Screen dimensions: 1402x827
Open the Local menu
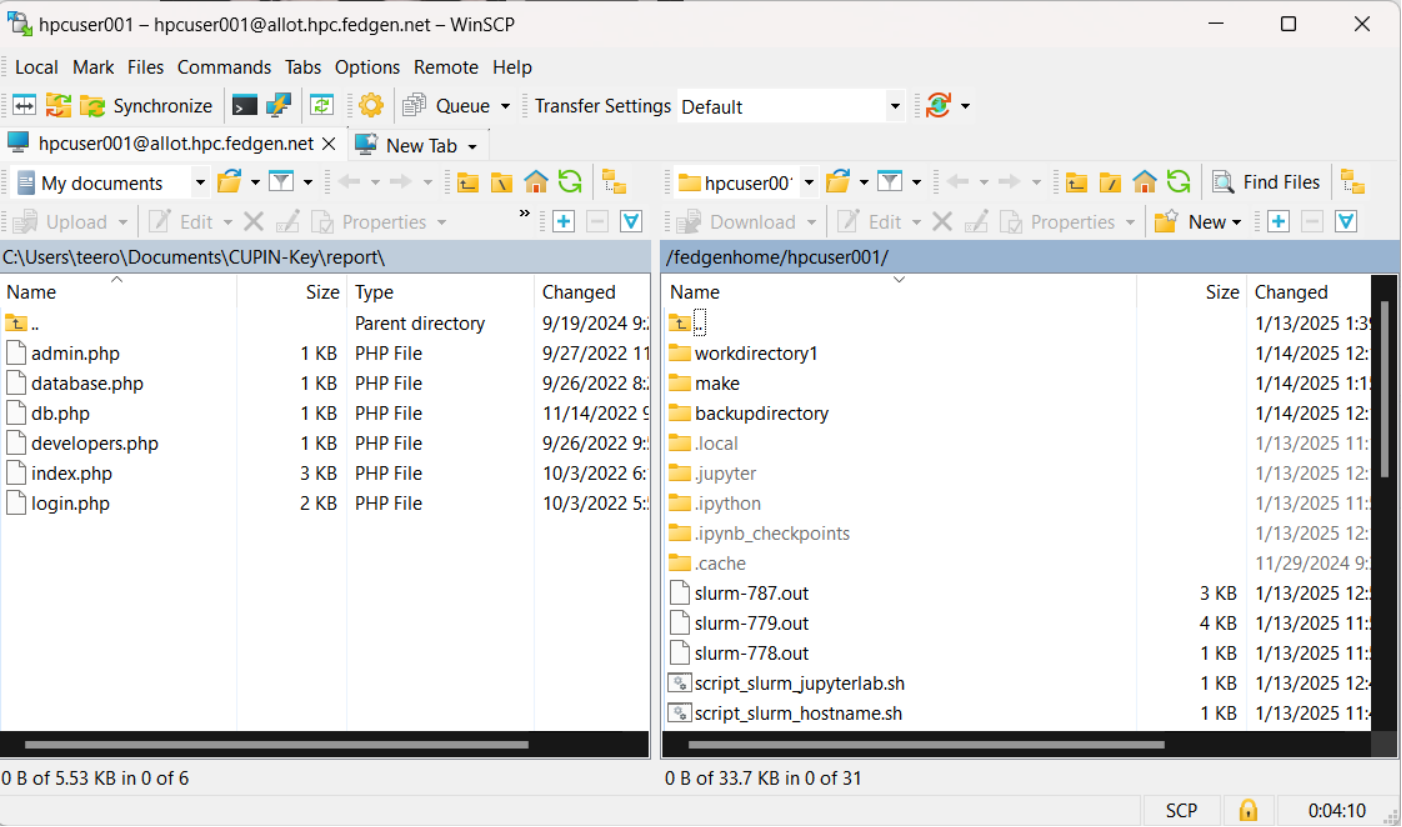36,67
